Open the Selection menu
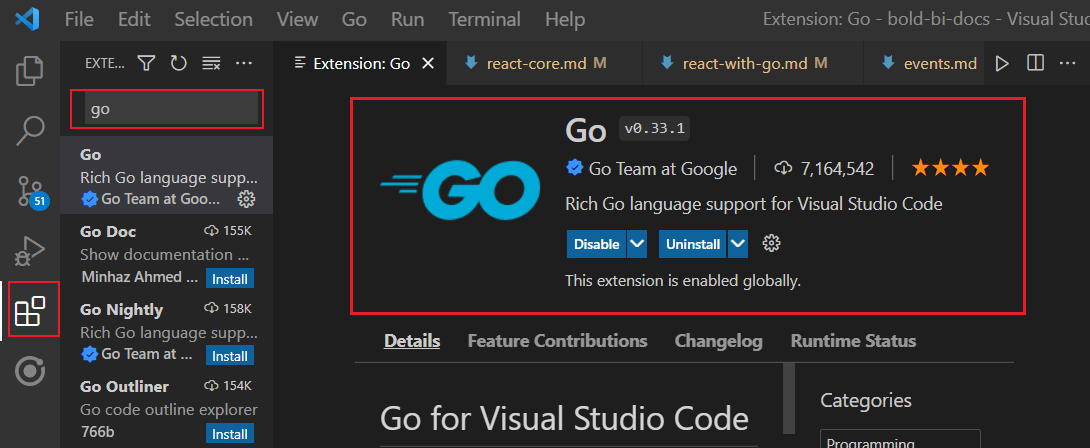This screenshot has height=448, width=1090. [x=211, y=19]
